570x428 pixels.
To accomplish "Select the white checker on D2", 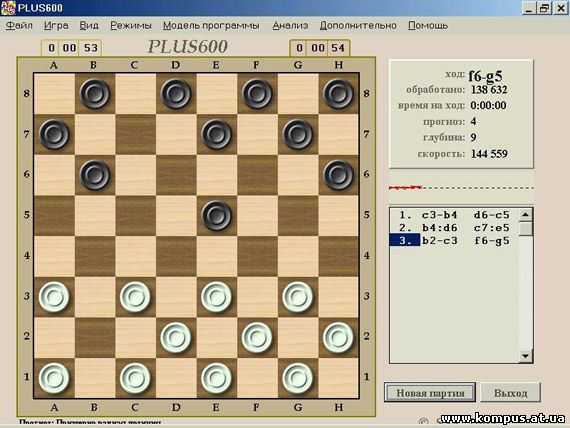I will point(176,337).
